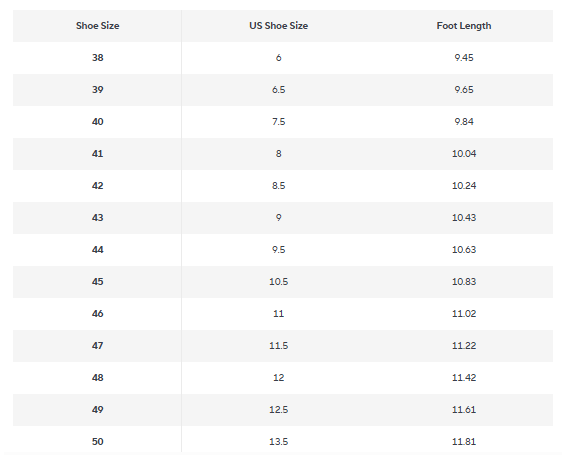
Task: Click foot length 9.45 value
Action: pyautogui.click(x=464, y=58)
